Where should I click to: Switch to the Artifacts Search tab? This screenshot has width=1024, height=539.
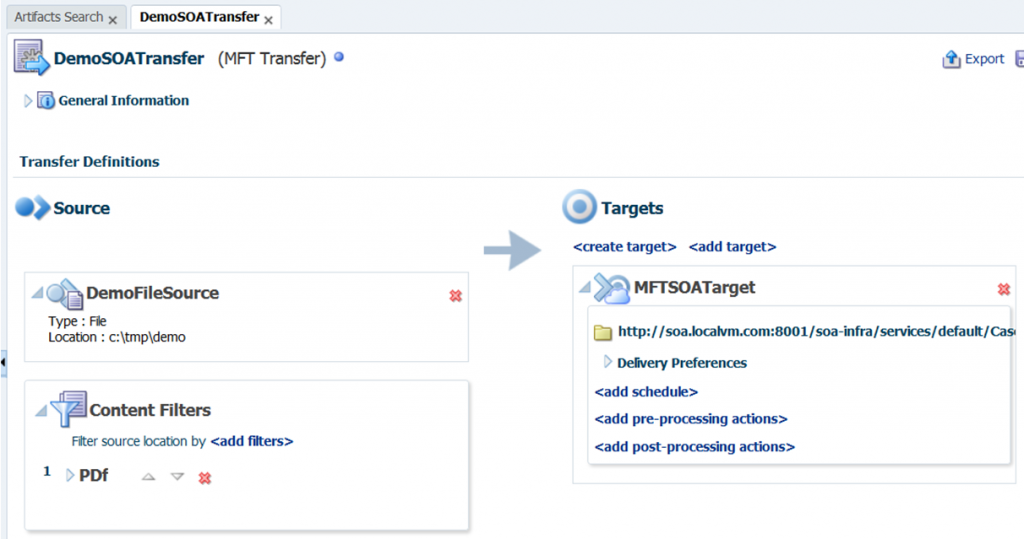(58, 17)
